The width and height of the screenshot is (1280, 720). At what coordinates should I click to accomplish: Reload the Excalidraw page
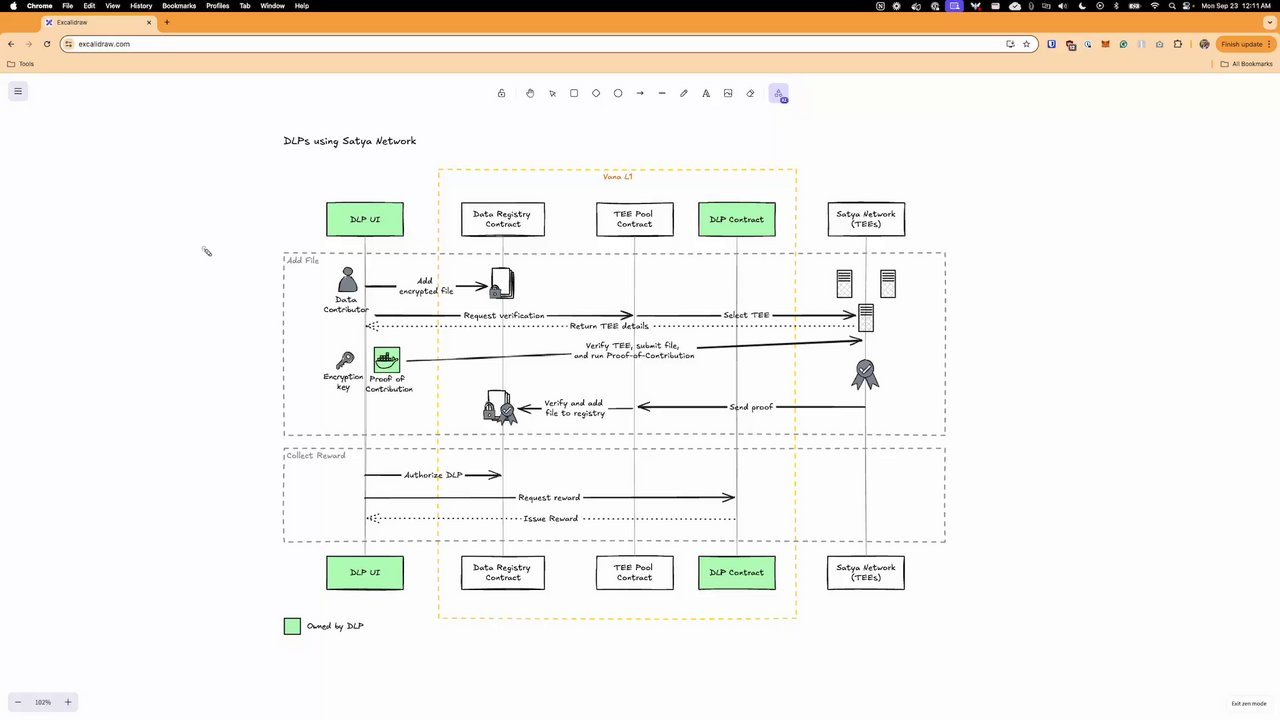[47, 44]
